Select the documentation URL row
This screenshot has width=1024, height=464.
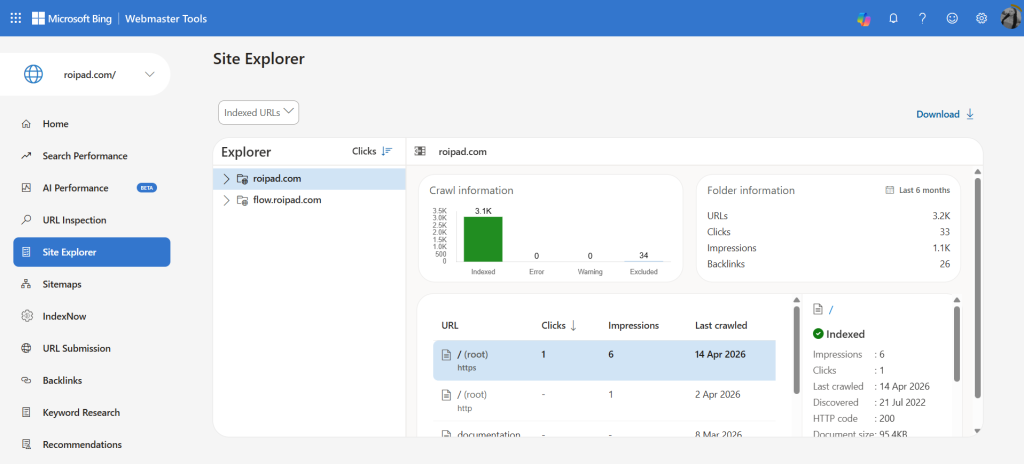coord(604,431)
